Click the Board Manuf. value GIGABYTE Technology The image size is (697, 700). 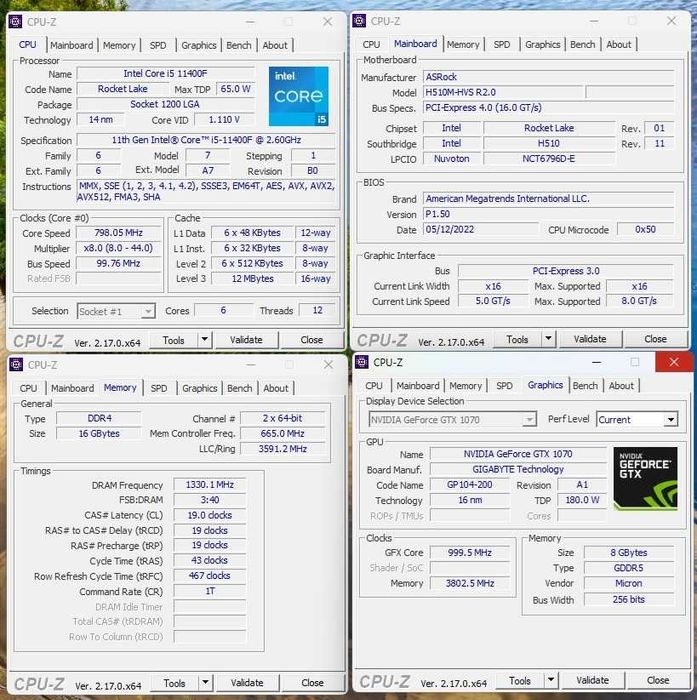[x=518, y=469]
